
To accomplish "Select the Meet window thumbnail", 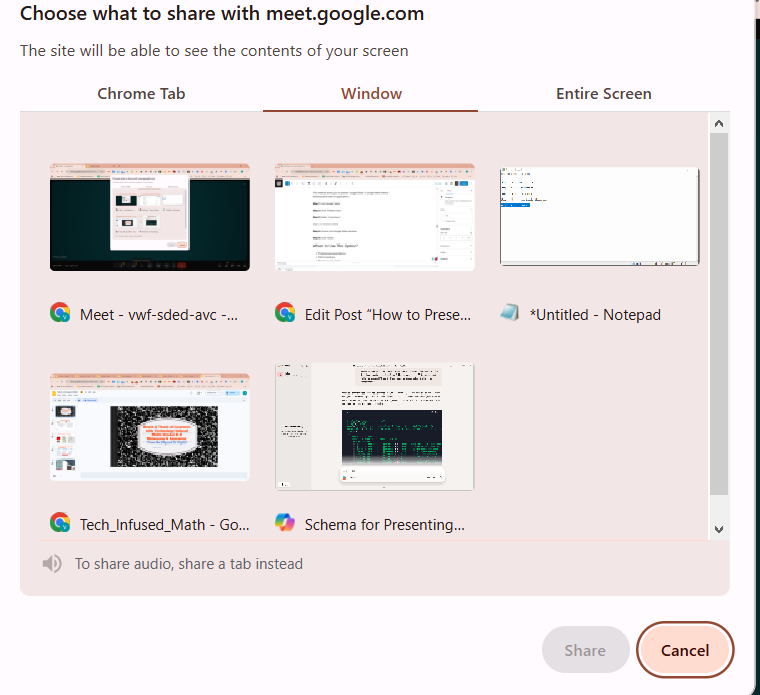I will (x=150, y=217).
